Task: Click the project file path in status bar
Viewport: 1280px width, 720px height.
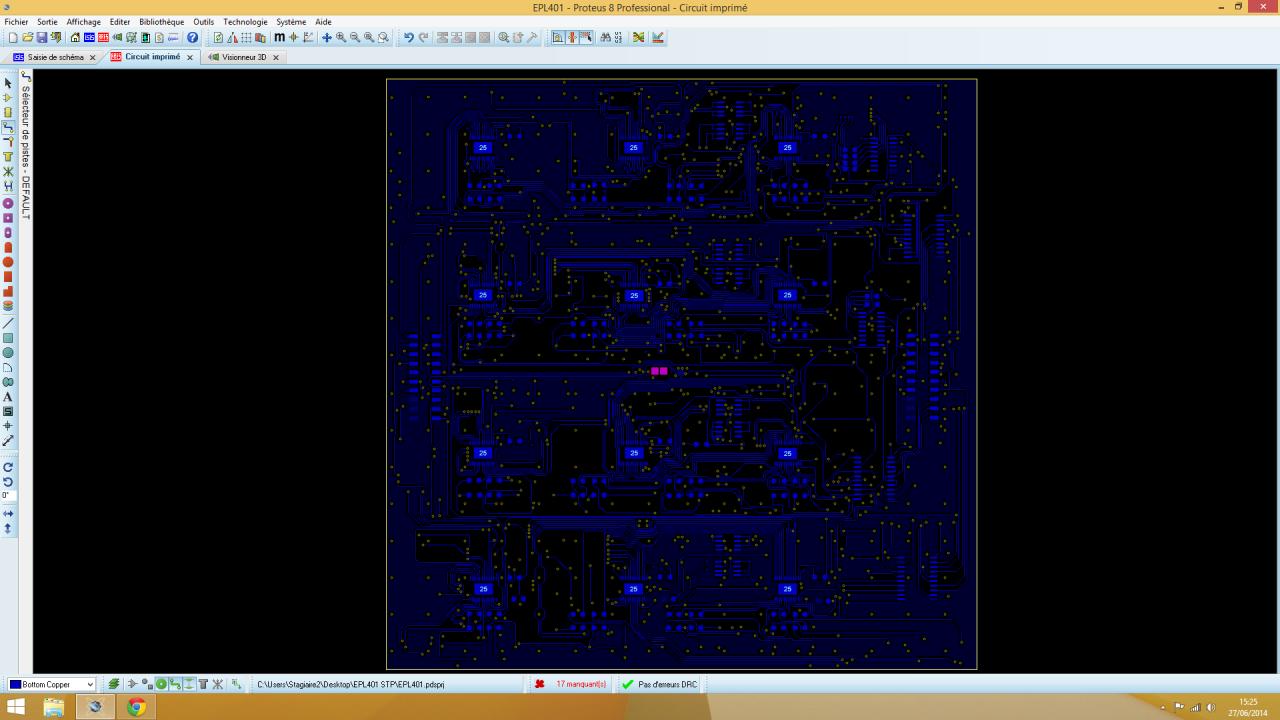Action: pyautogui.click(x=351, y=684)
